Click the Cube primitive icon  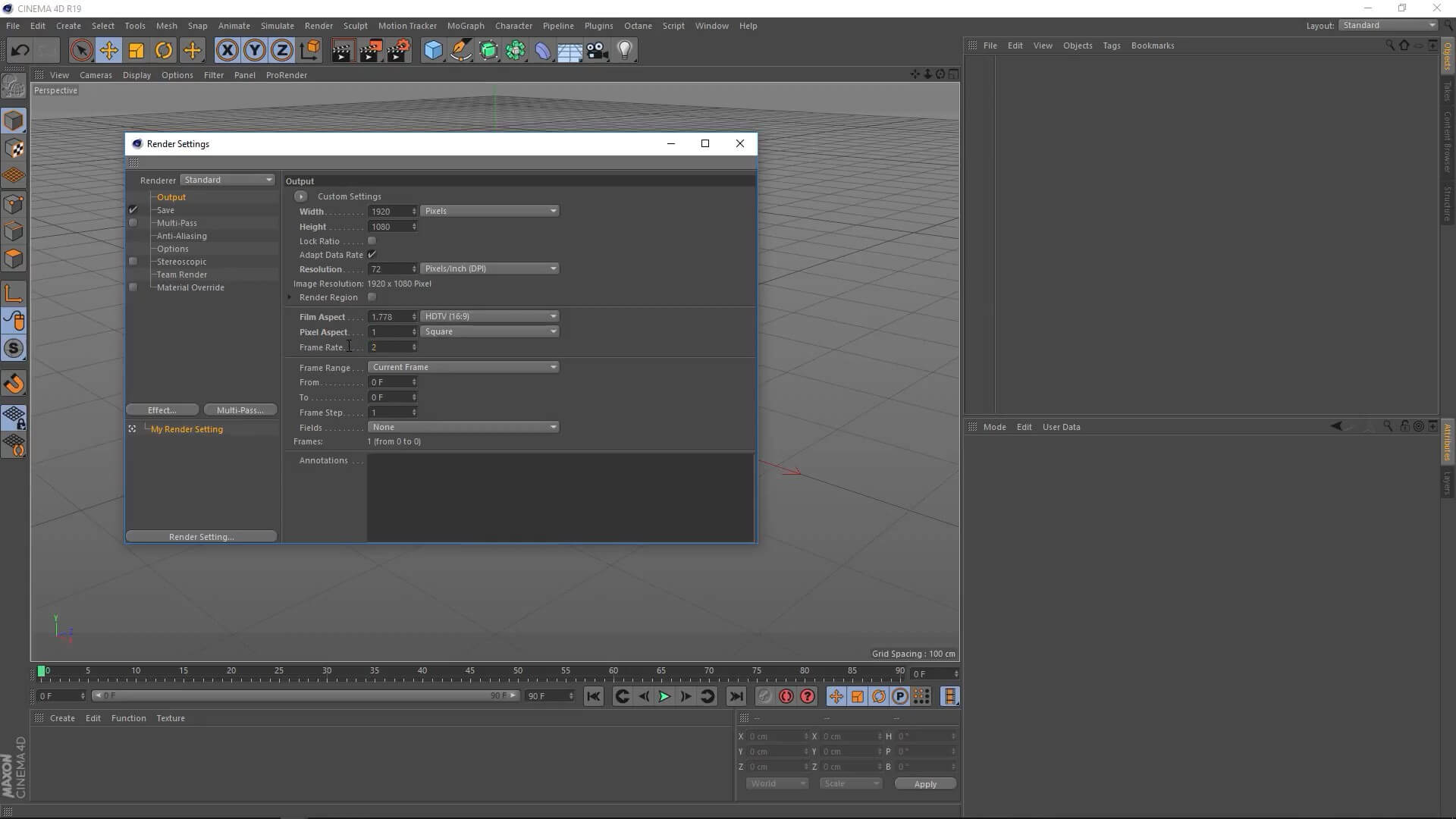[433, 51]
